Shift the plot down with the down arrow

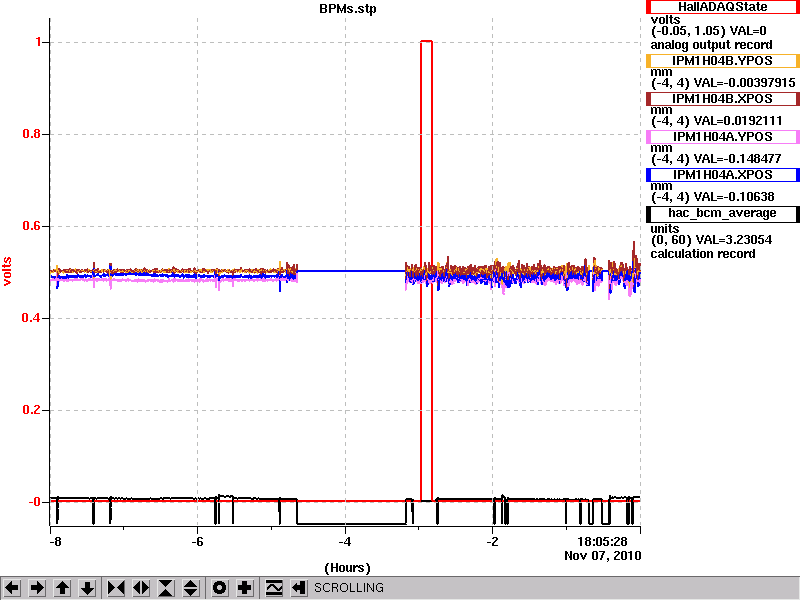click(x=87, y=588)
